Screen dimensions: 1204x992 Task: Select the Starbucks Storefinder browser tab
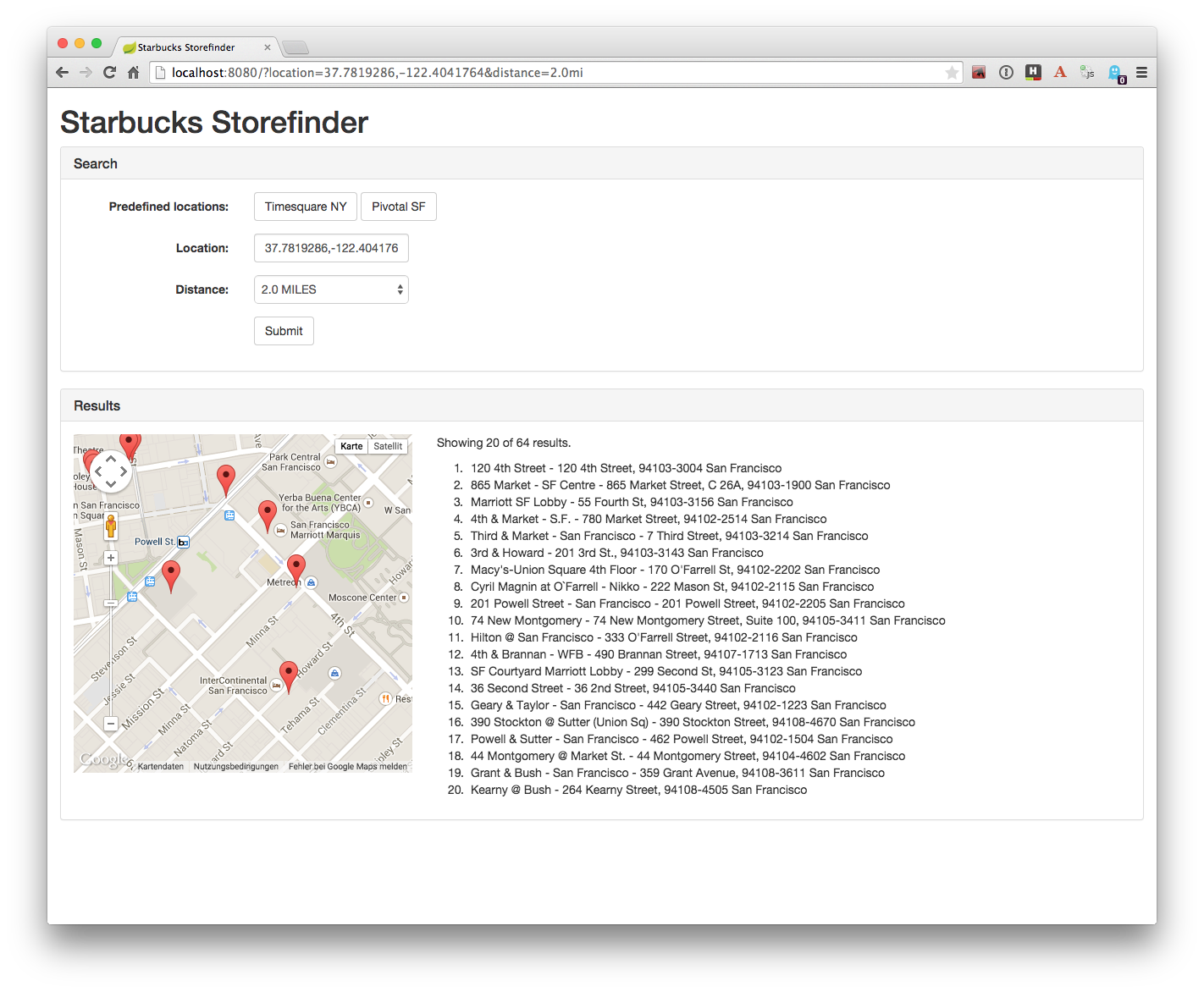[x=195, y=47]
